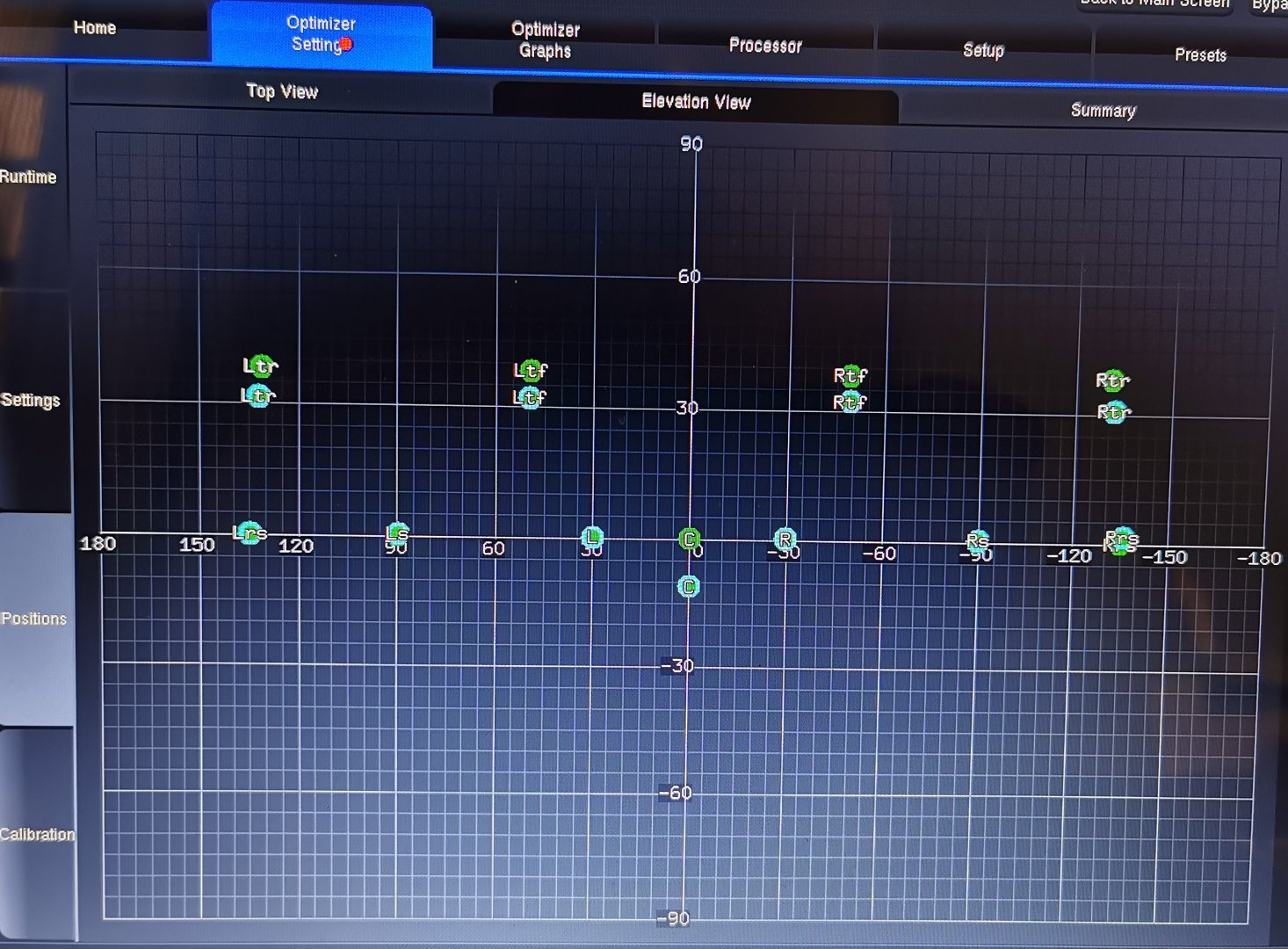Click the 150 azimuth axis label
The height and width of the screenshot is (949, 1288).
pyautogui.click(x=197, y=545)
